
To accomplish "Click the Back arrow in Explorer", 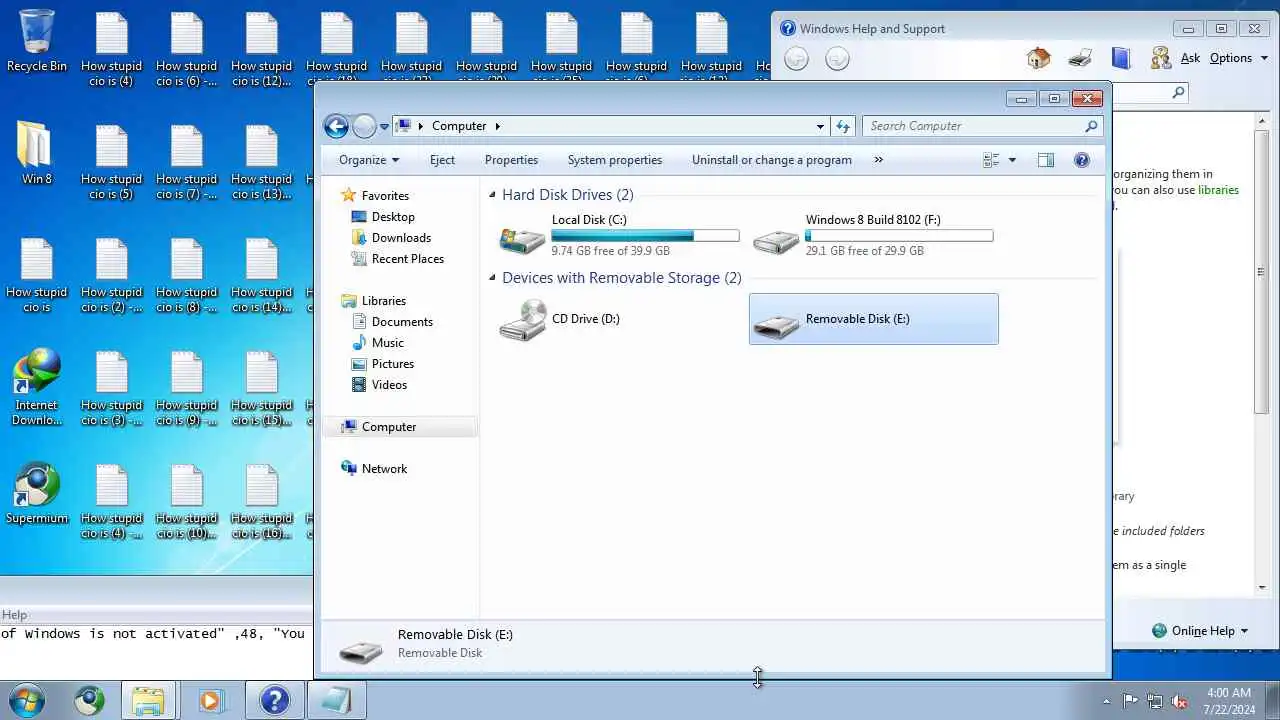I will tap(336, 126).
